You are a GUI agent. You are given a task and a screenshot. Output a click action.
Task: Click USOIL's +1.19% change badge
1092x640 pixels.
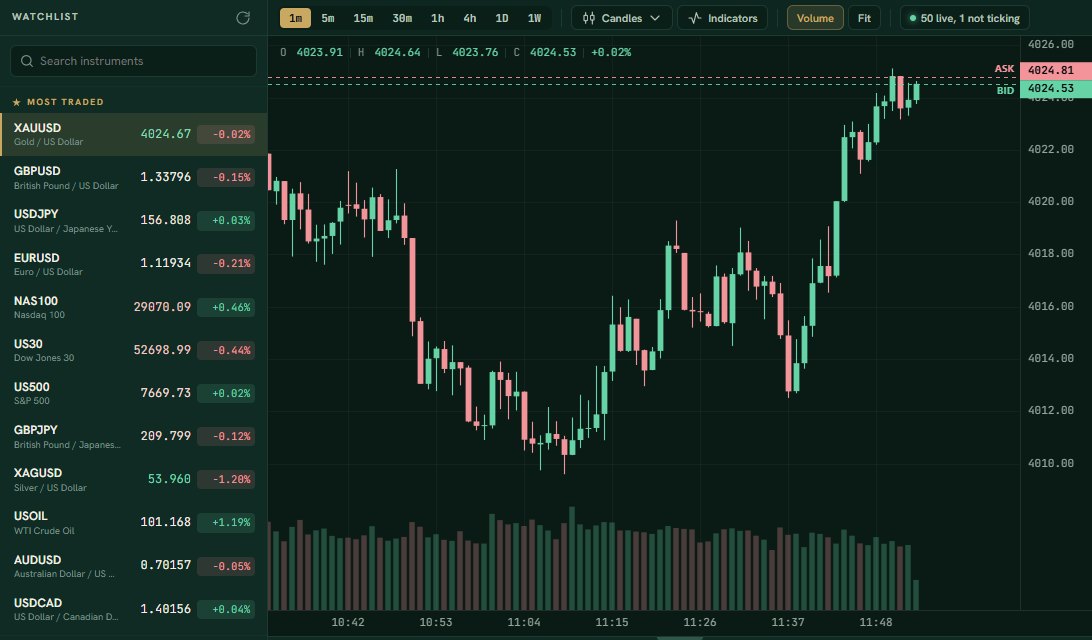tap(226, 522)
